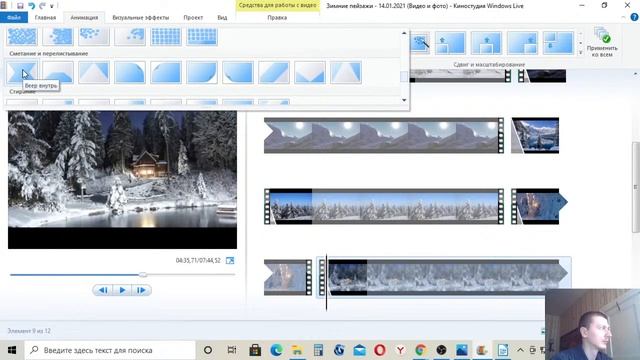Screen dimensions: 640x360
Task: Switch to the Анимация tab
Action: pyautogui.click(x=84, y=18)
